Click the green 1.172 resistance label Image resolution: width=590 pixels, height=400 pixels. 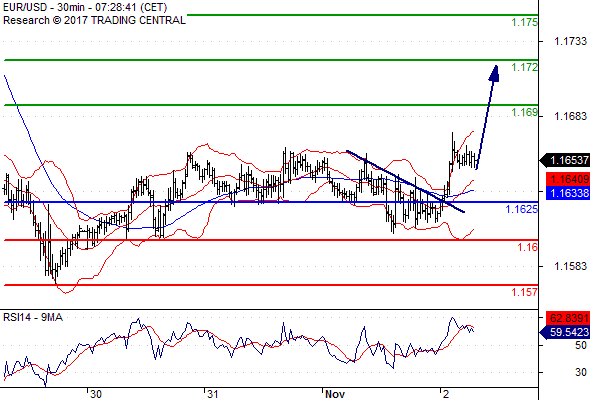pyautogui.click(x=524, y=67)
